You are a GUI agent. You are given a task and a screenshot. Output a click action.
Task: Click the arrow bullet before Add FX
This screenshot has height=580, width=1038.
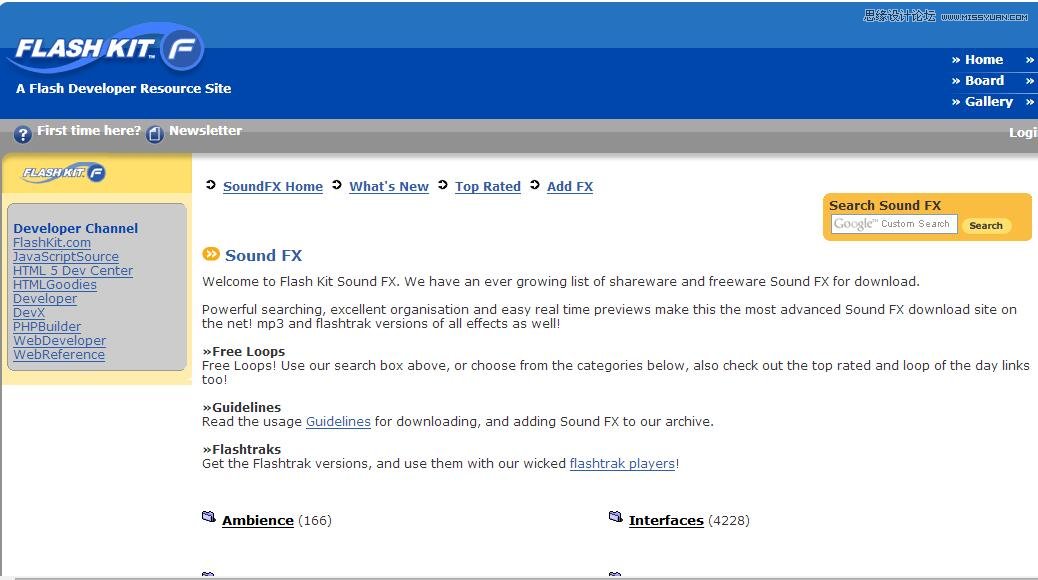coord(535,185)
